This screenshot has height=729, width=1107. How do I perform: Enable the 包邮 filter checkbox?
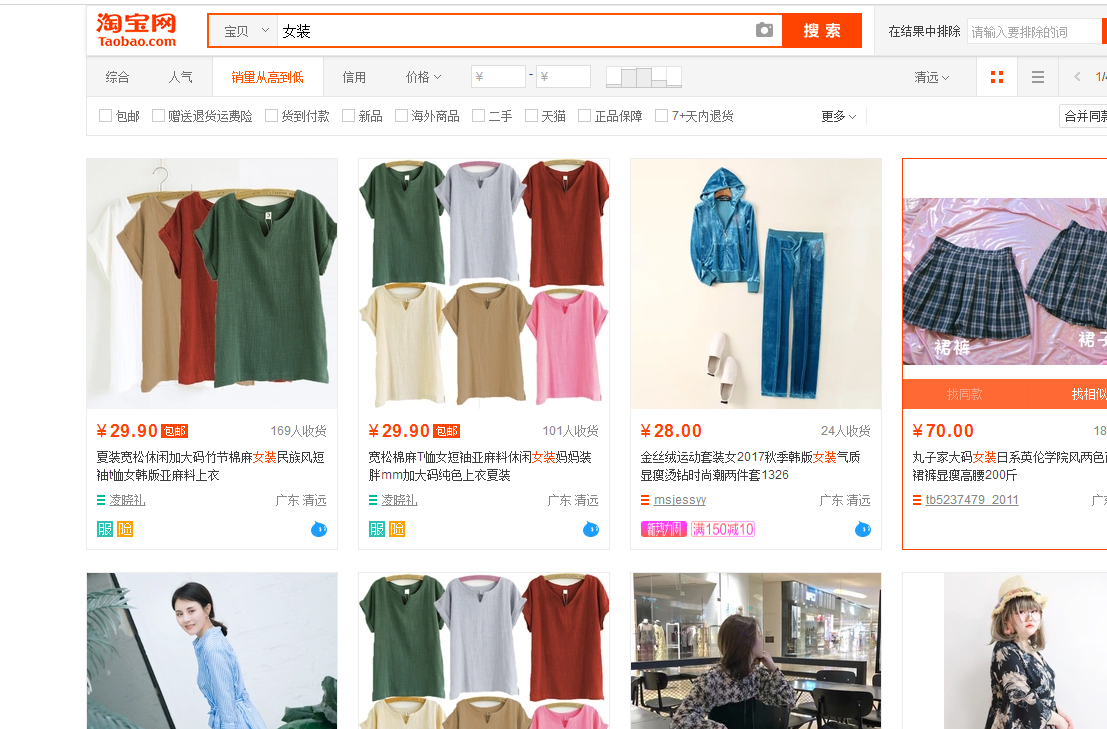coord(105,115)
